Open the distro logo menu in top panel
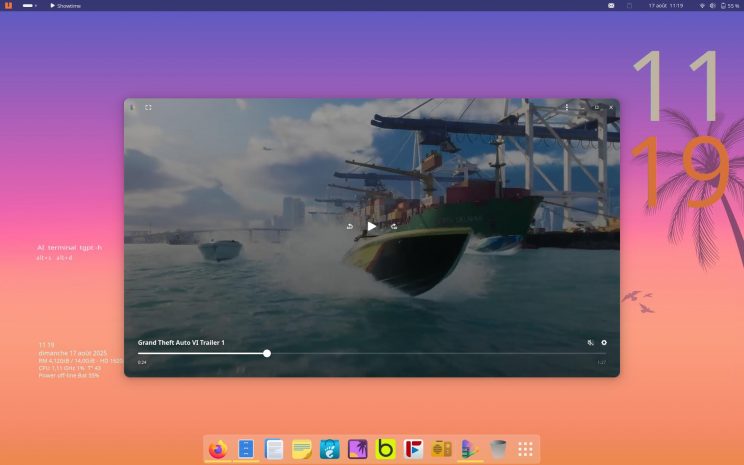Image resolution: width=744 pixels, height=465 pixels. [8, 6]
